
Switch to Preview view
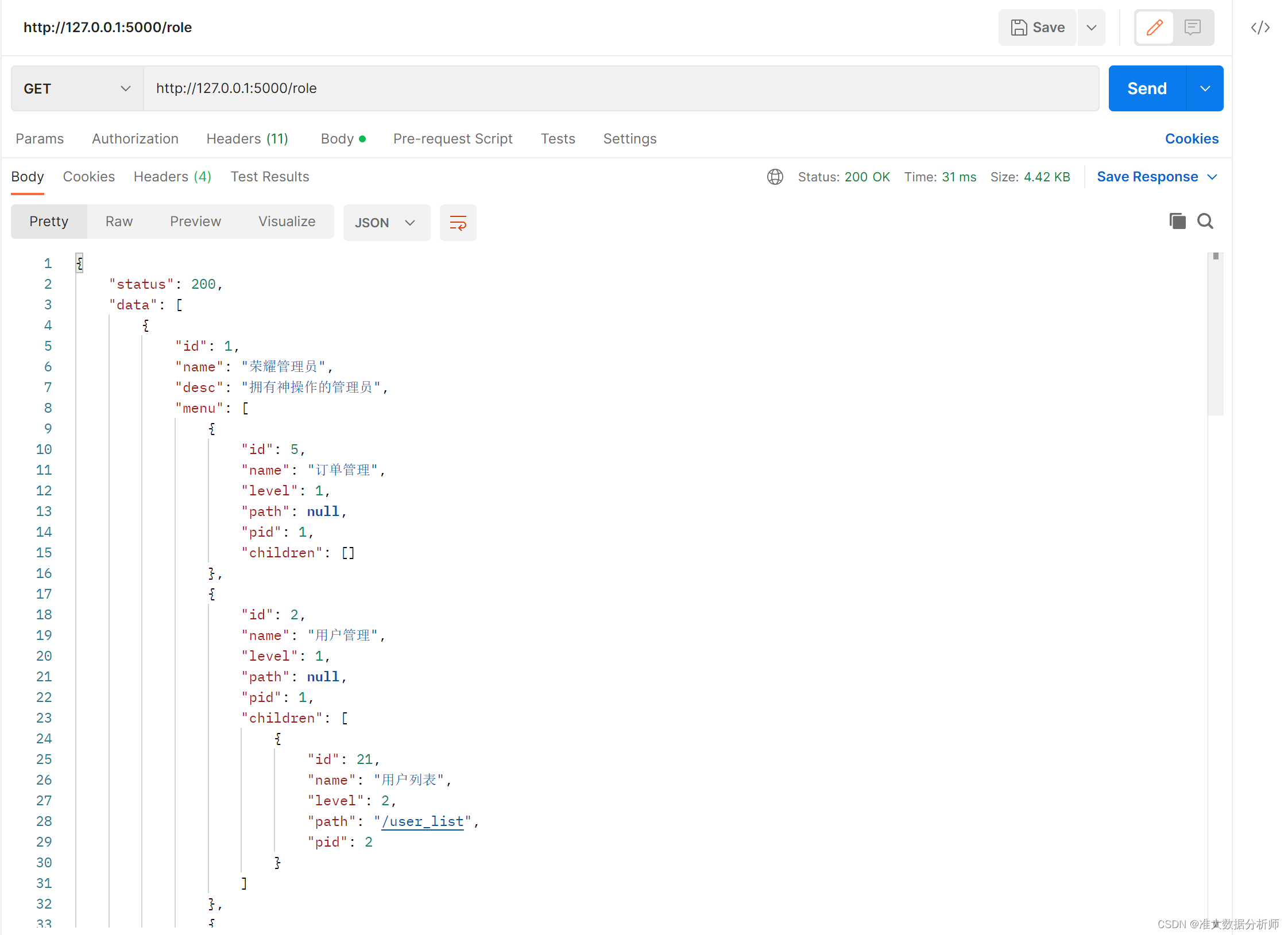(x=195, y=222)
